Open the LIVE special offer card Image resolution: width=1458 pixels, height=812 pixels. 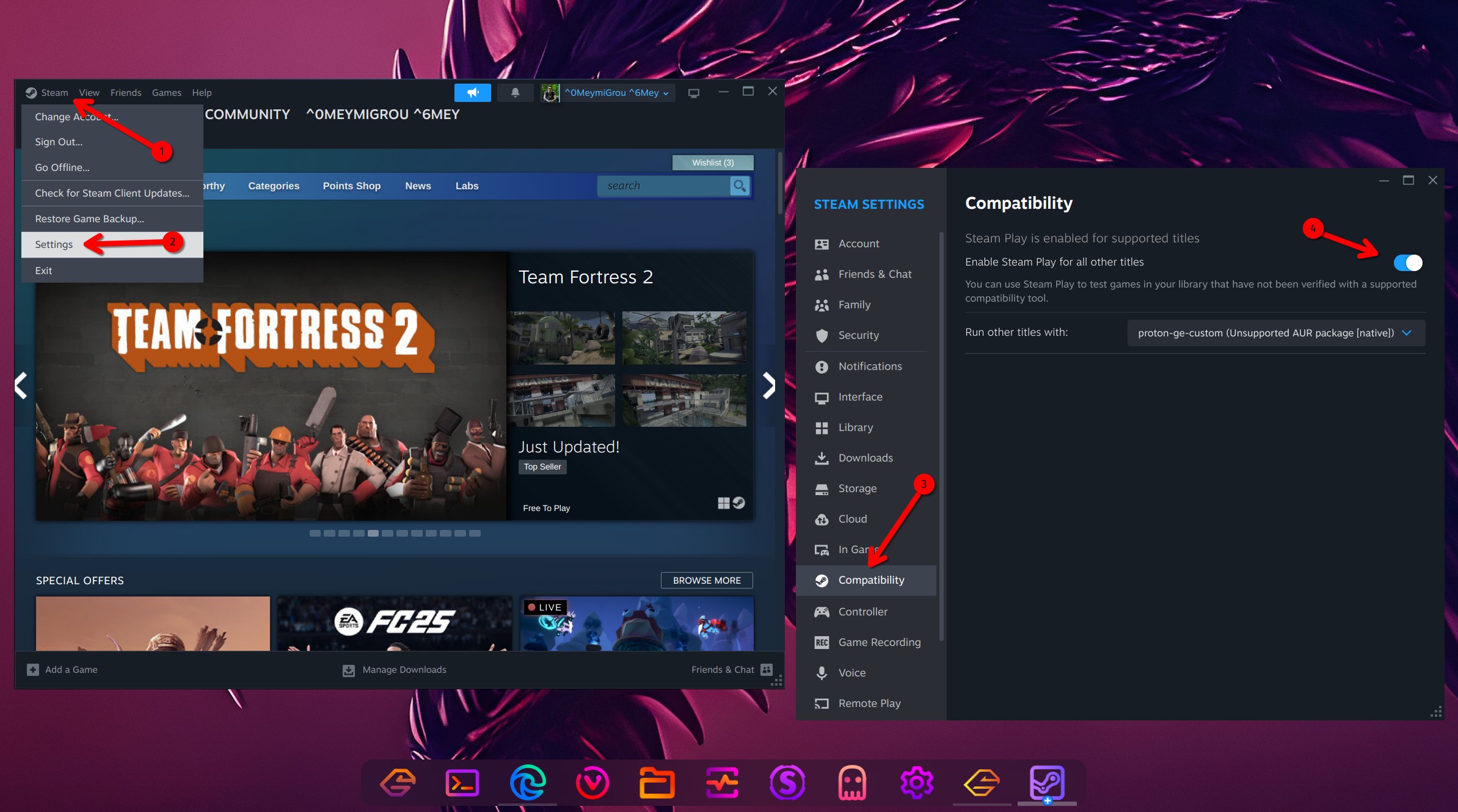pyautogui.click(x=636, y=623)
